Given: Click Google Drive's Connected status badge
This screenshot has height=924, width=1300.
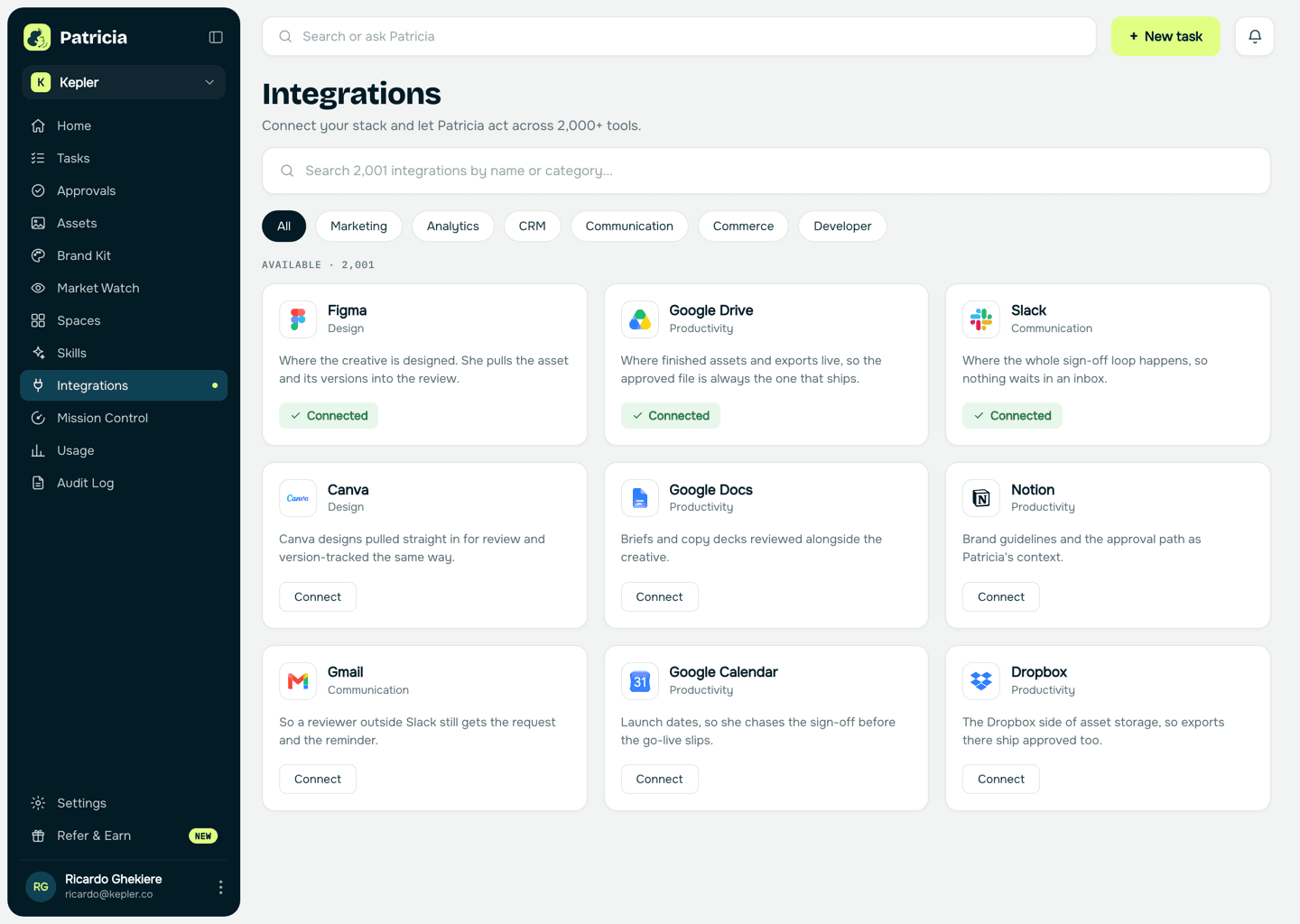Looking at the screenshot, I should (x=671, y=415).
